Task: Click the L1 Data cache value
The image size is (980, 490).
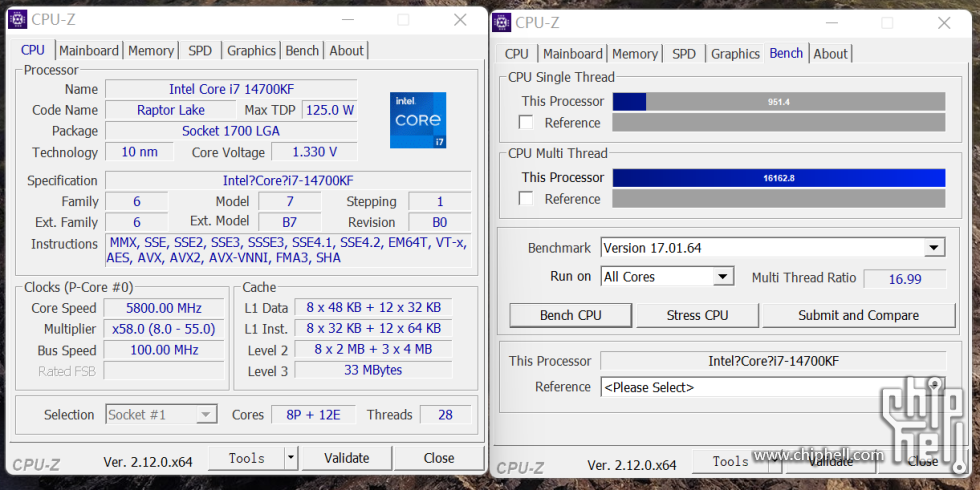Action: 373,308
